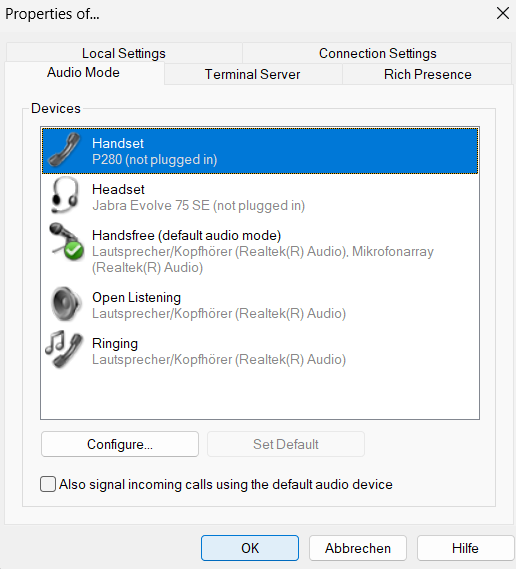
Task: Cancel with the Abbrechen button
Action: (358, 548)
